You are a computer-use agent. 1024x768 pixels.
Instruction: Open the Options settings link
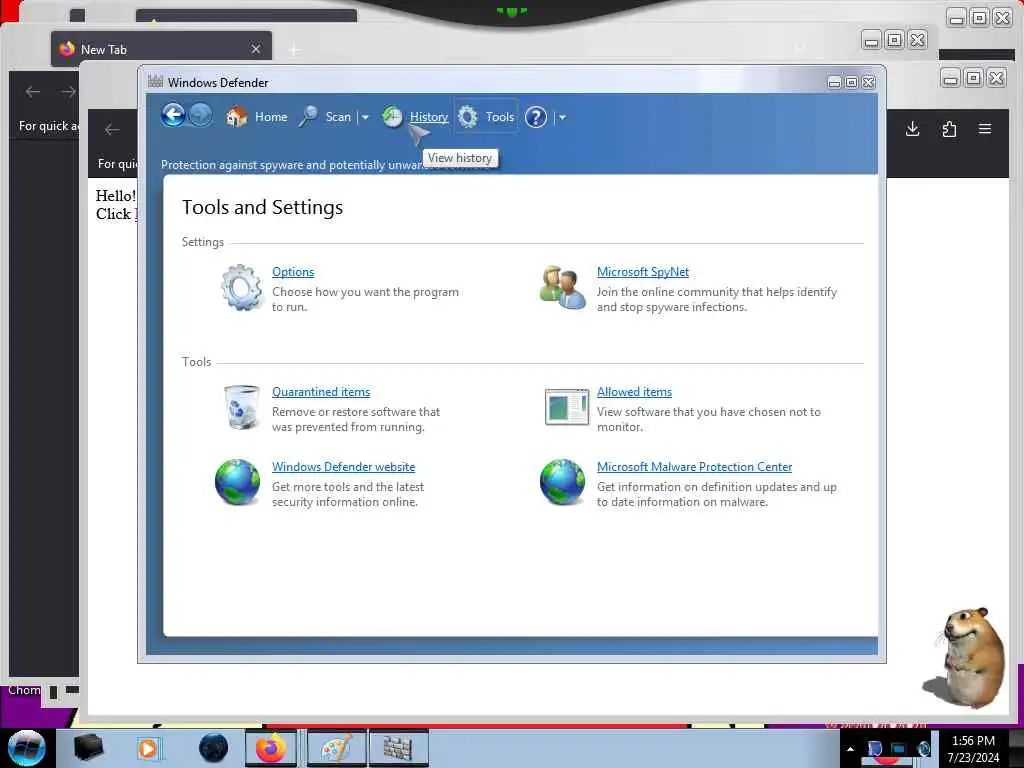pyautogui.click(x=293, y=272)
